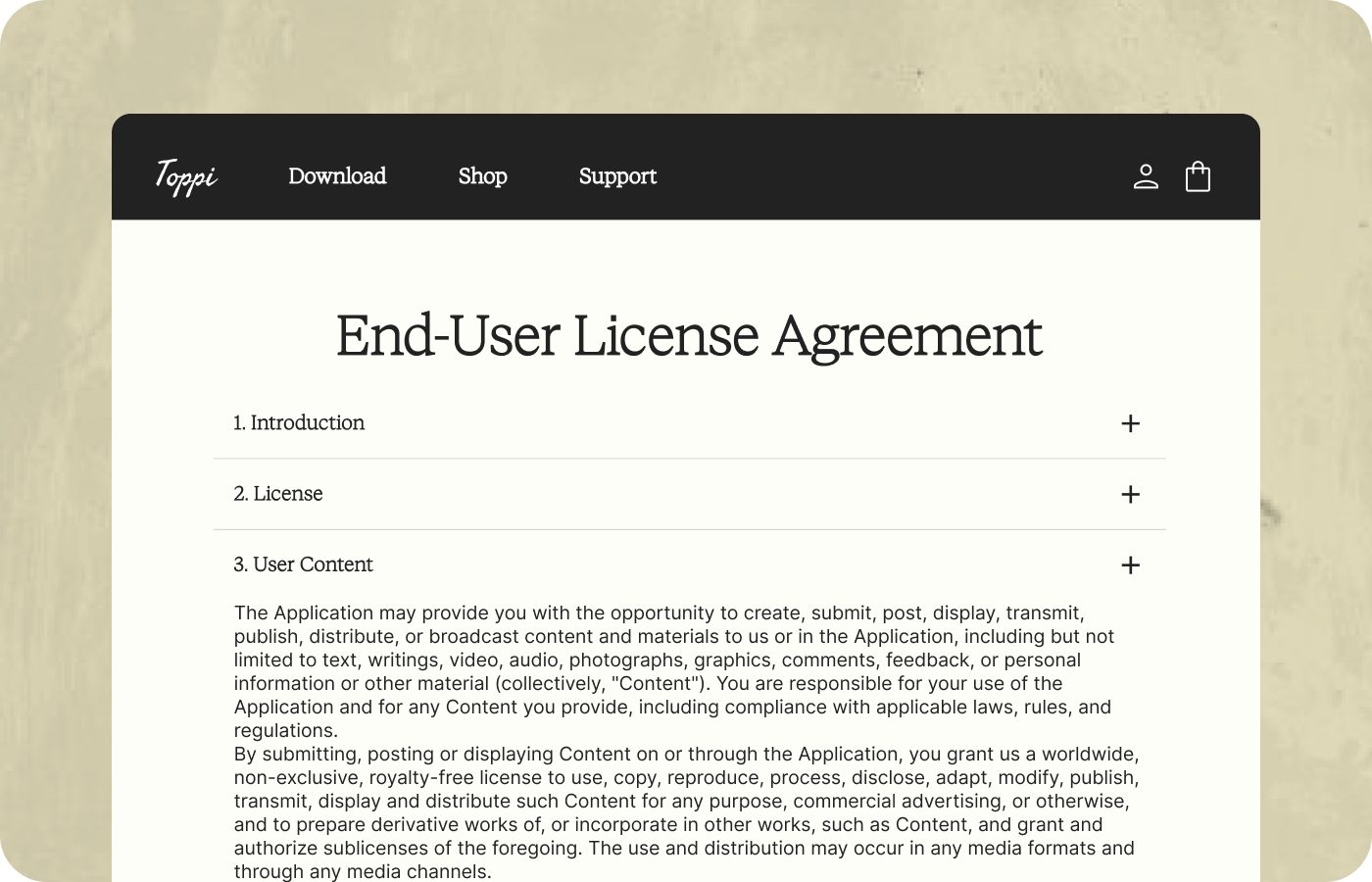The width and height of the screenshot is (1372, 882).
Task: Click the plus icon next to Introduction
Action: (1131, 423)
